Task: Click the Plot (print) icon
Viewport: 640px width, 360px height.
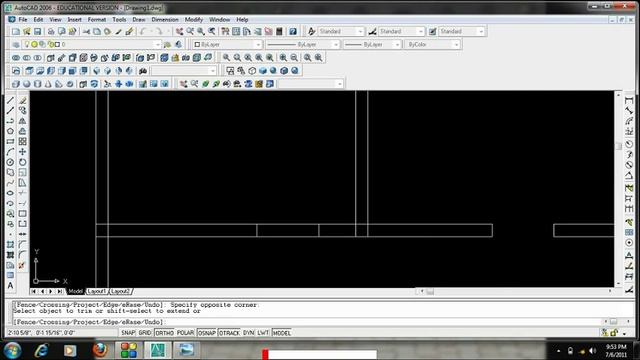Action: pos(51,31)
